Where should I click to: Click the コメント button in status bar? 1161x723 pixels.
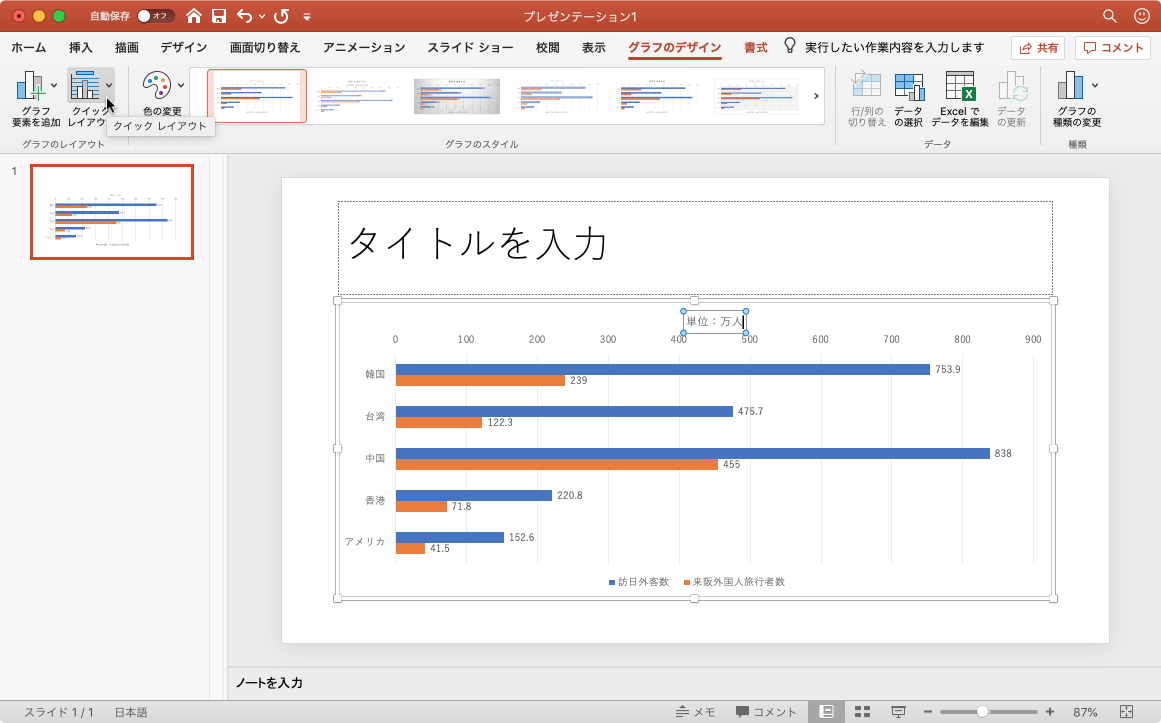(766, 712)
